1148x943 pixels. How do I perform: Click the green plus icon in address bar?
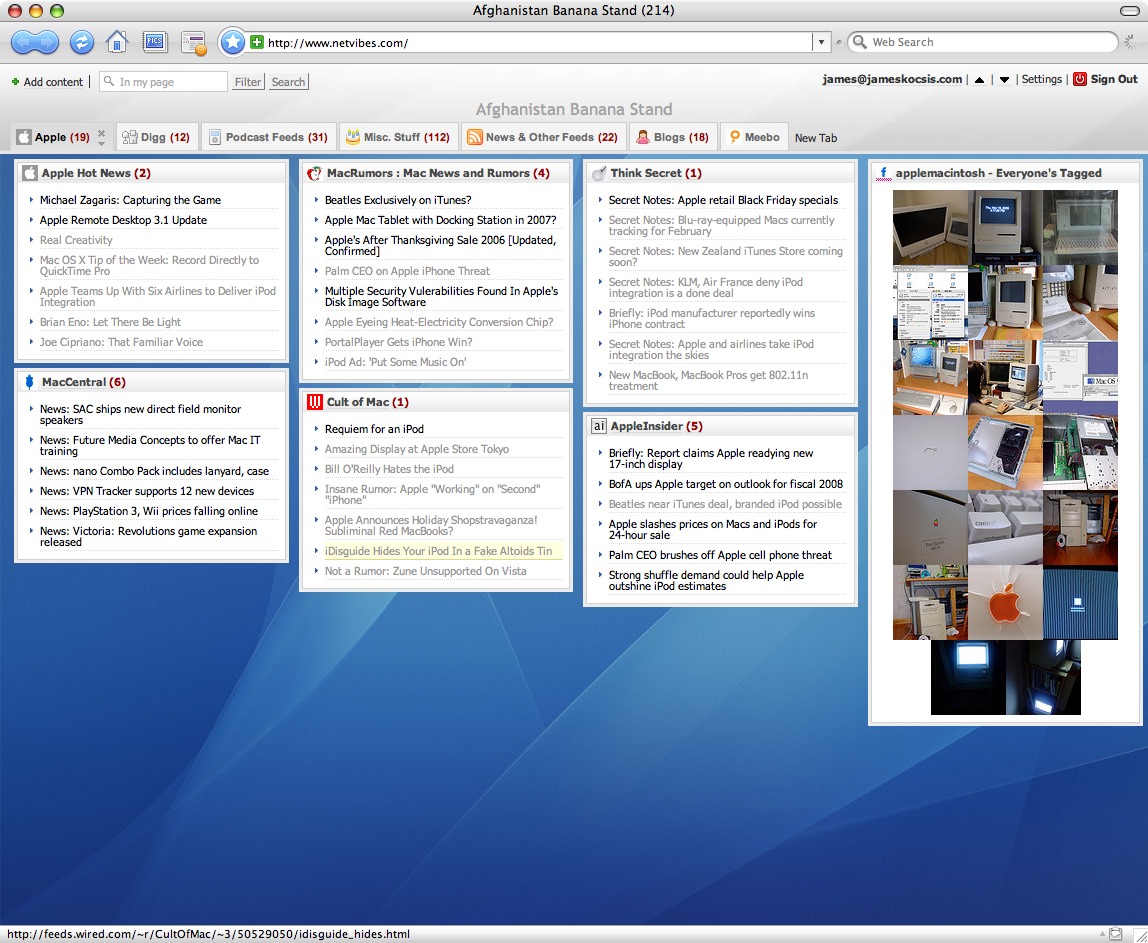(256, 42)
